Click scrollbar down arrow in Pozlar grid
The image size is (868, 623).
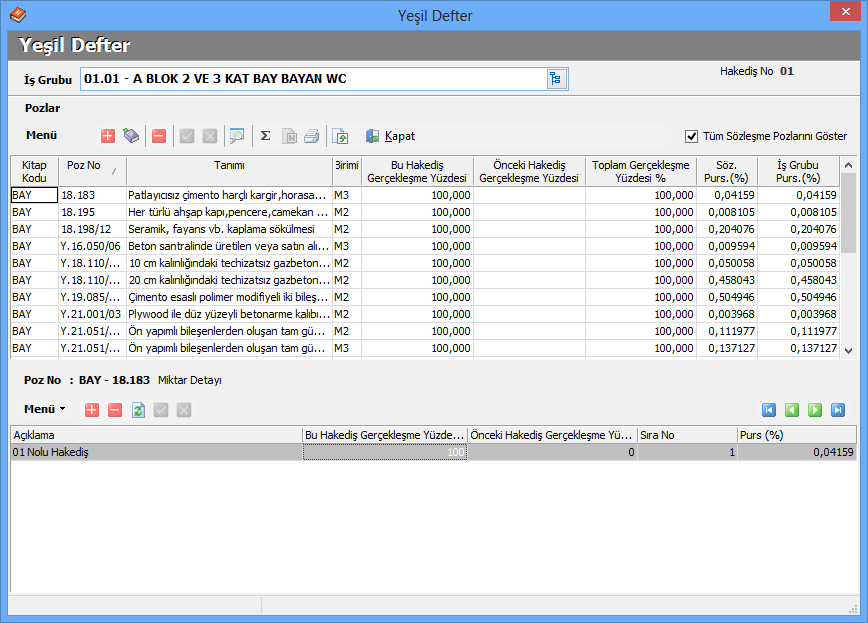[x=848, y=350]
